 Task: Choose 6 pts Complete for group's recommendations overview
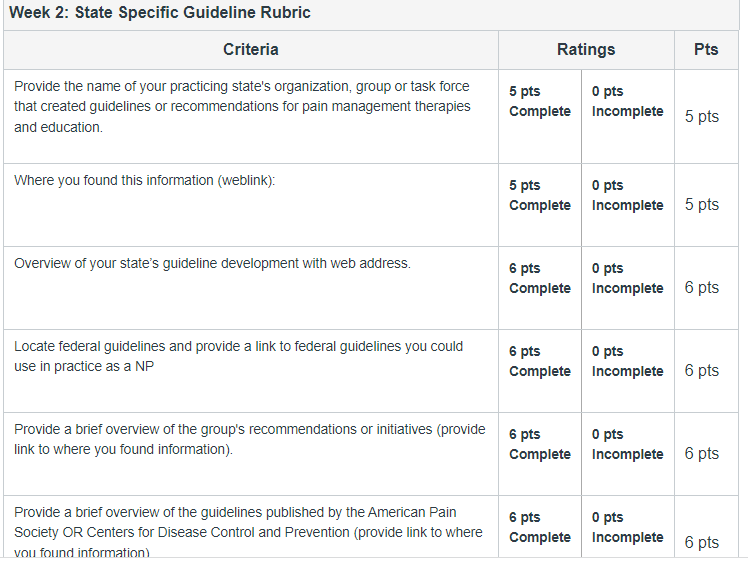[540, 444]
